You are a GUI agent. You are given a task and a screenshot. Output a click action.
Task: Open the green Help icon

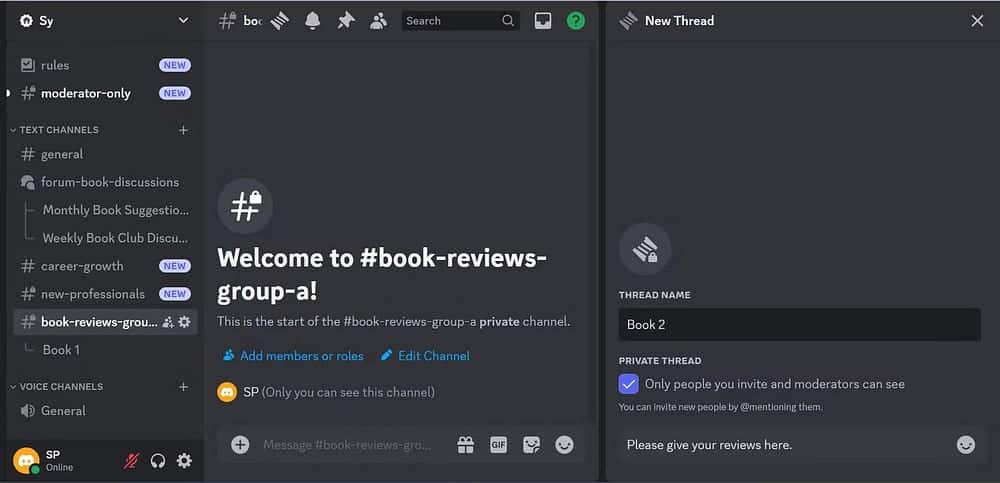[x=576, y=21]
